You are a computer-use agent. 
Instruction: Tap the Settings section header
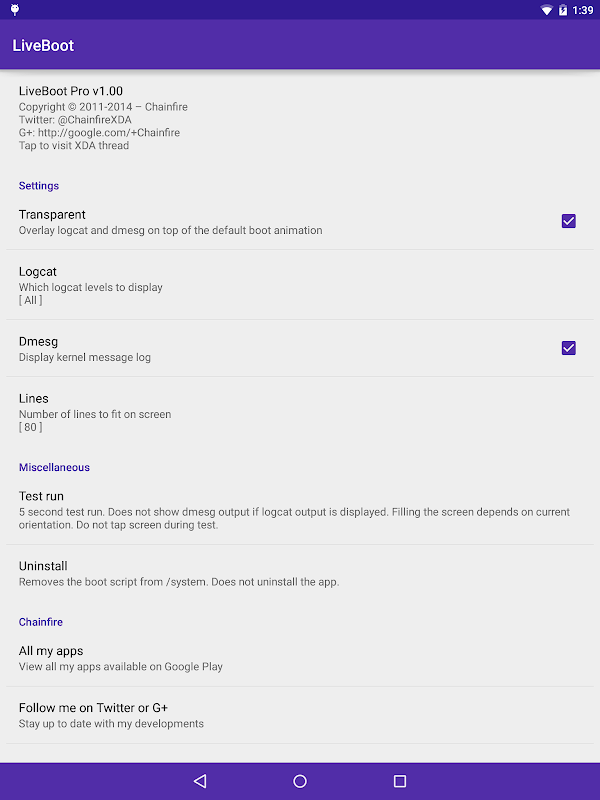pos(39,186)
